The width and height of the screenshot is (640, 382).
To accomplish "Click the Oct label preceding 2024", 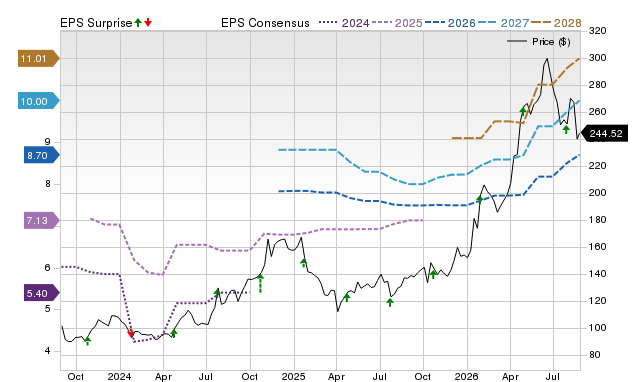I will point(76,376).
